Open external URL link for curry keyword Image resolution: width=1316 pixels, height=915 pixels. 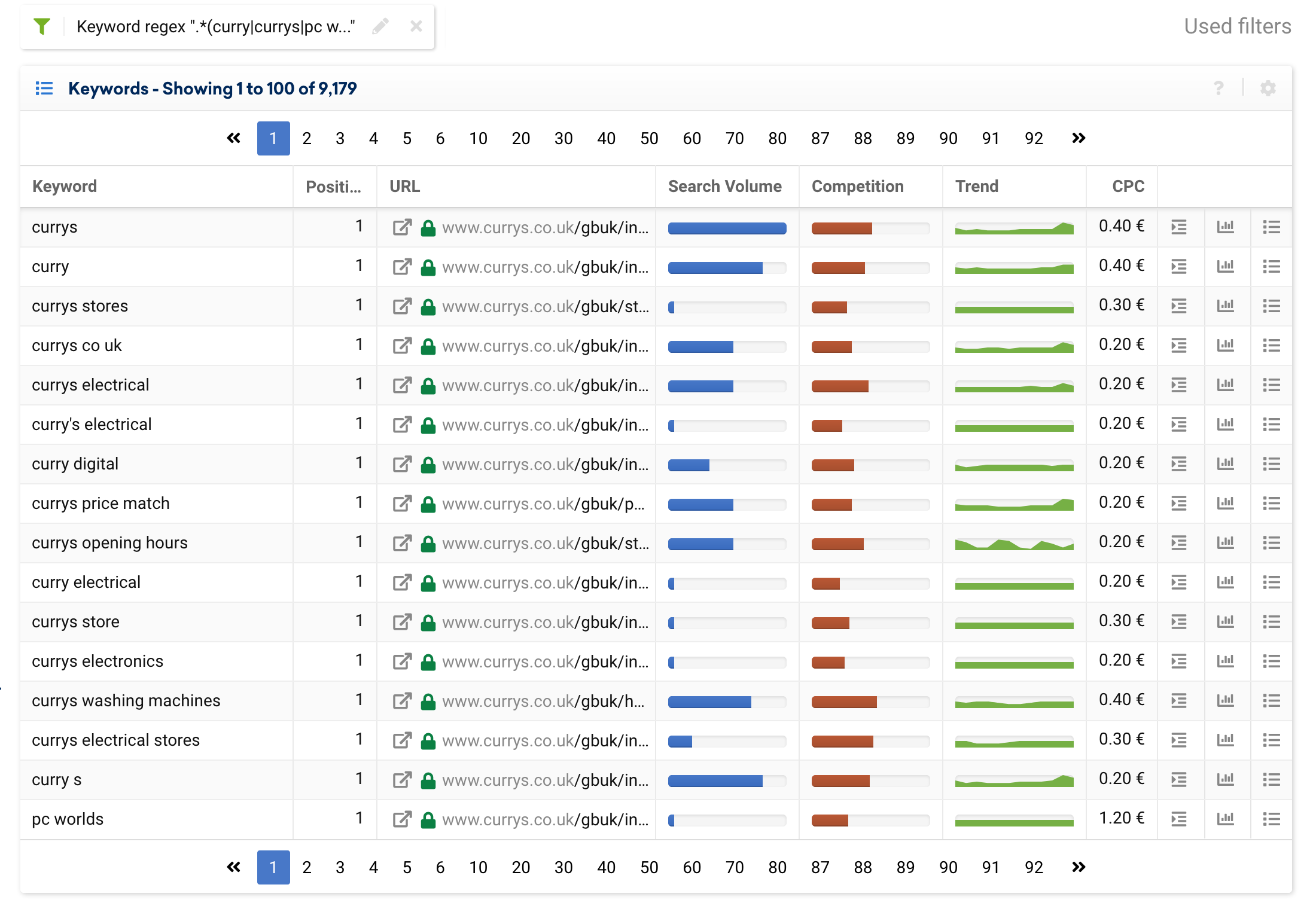coord(403,267)
